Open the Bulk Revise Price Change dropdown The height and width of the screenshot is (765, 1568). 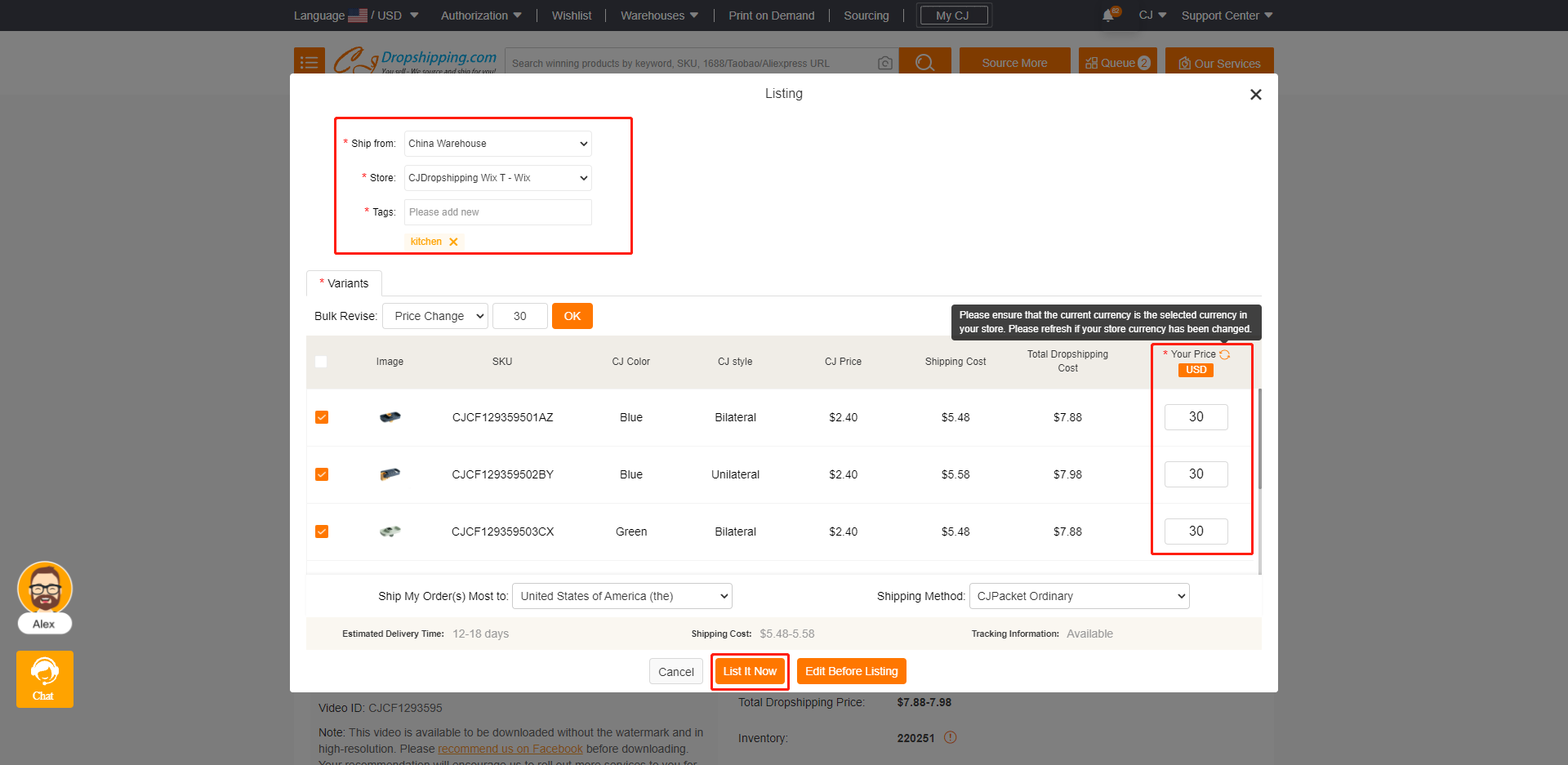(x=434, y=316)
